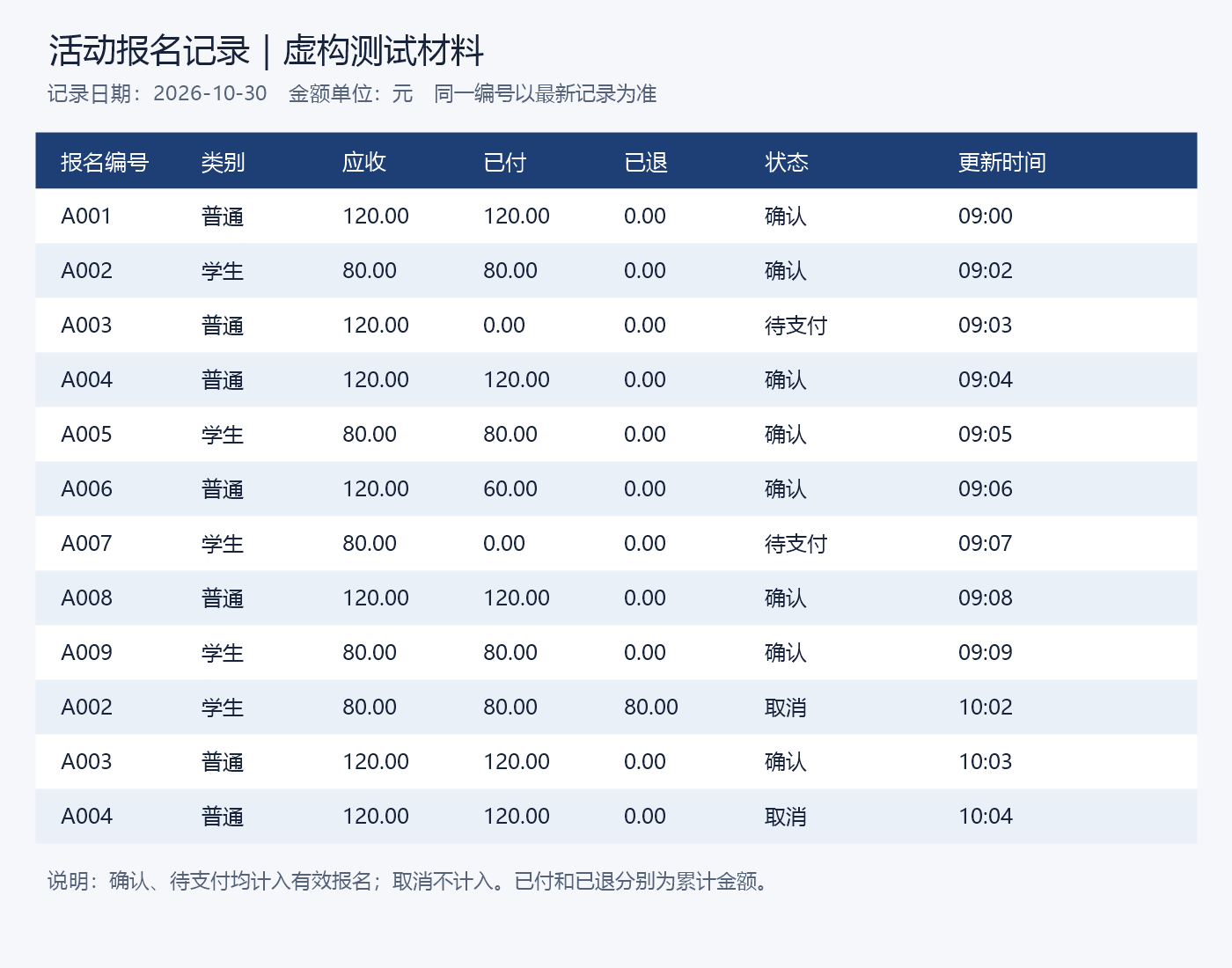This screenshot has width=1232, height=968.
Task: Click the record date 2026-10-30
Action: pos(210,93)
